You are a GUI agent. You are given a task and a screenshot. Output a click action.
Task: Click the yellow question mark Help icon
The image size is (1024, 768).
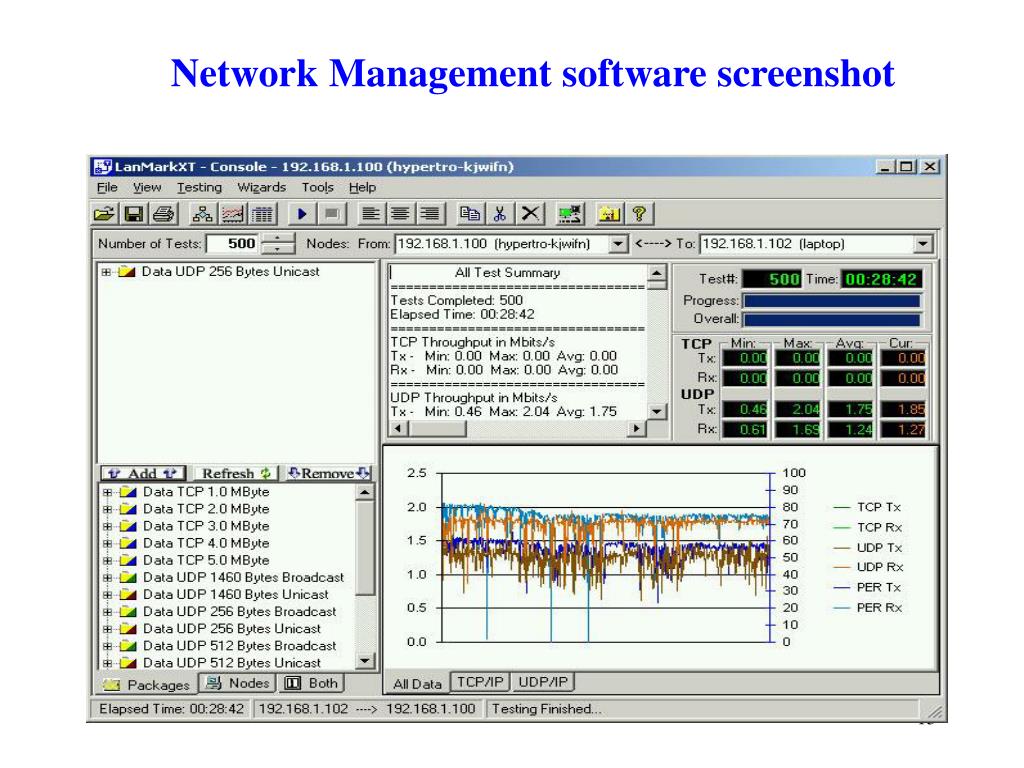click(639, 214)
